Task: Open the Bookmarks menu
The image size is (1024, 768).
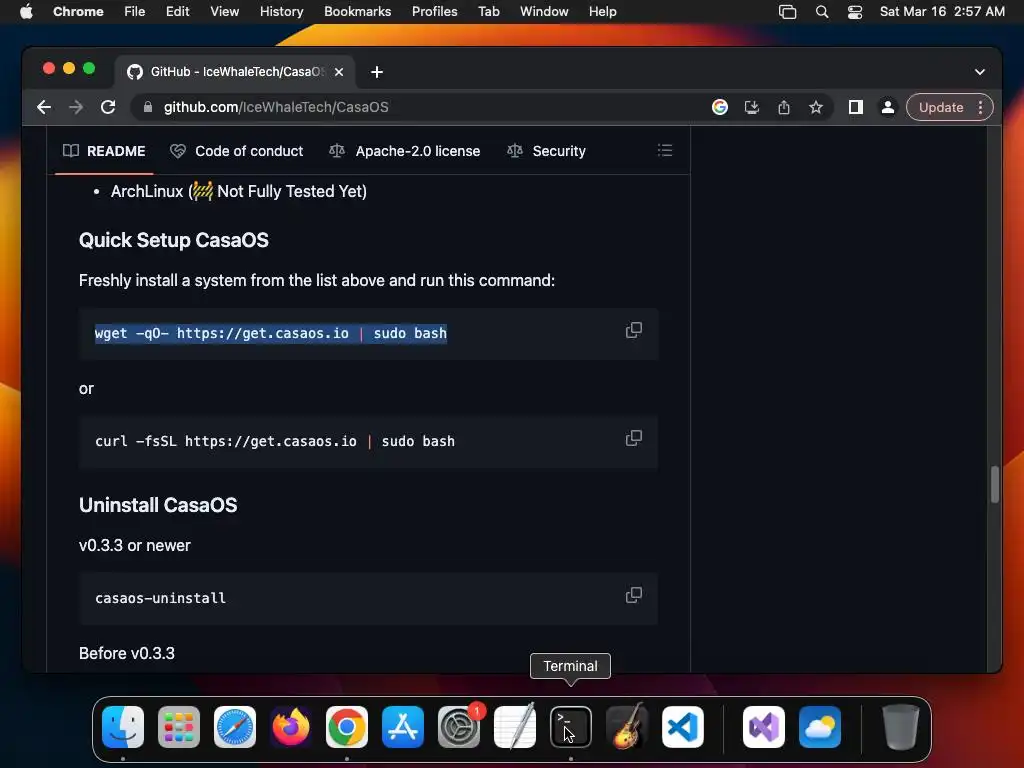Action: 357,12
